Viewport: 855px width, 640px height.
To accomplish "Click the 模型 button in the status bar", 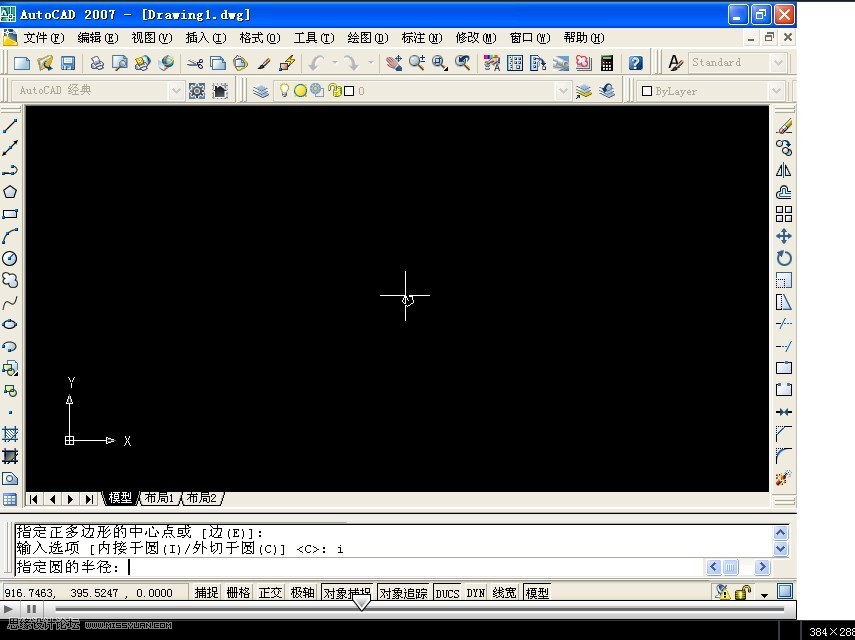I will (x=536, y=592).
